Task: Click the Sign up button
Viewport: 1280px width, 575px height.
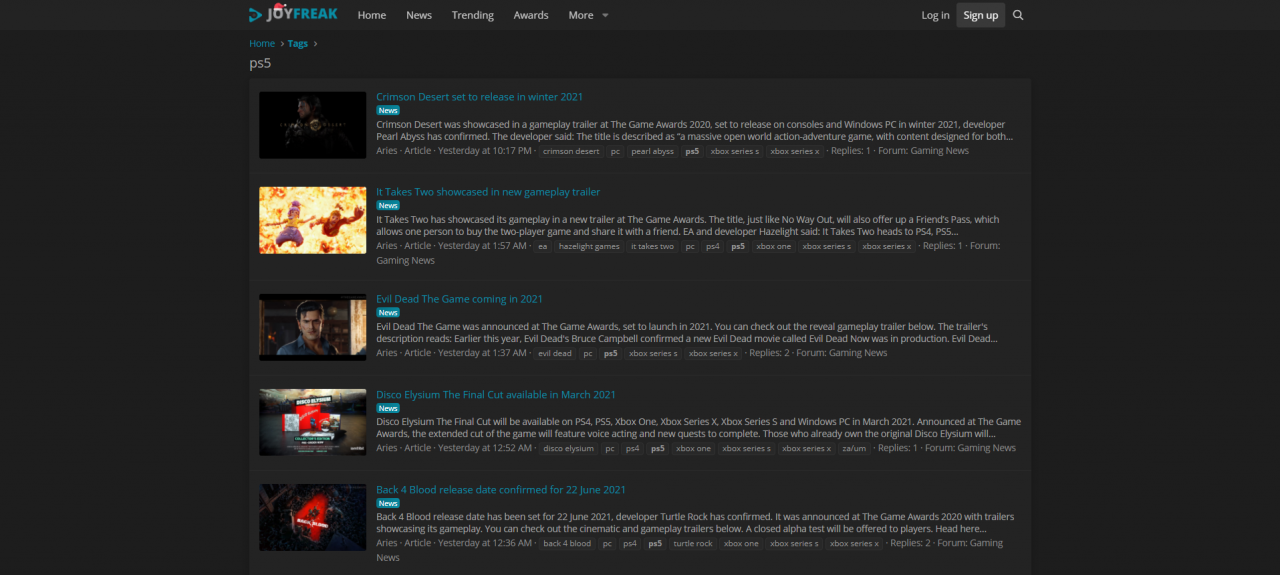Action: click(x=981, y=15)
